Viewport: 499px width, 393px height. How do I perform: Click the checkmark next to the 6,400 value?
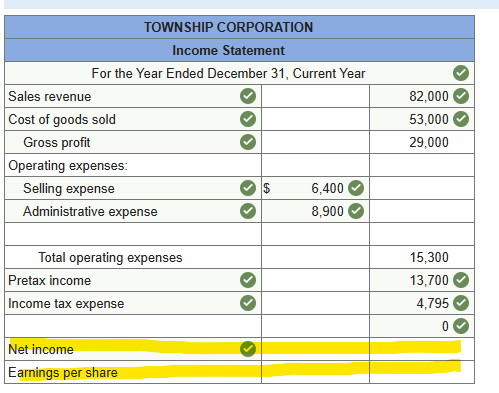pos(356,188)
